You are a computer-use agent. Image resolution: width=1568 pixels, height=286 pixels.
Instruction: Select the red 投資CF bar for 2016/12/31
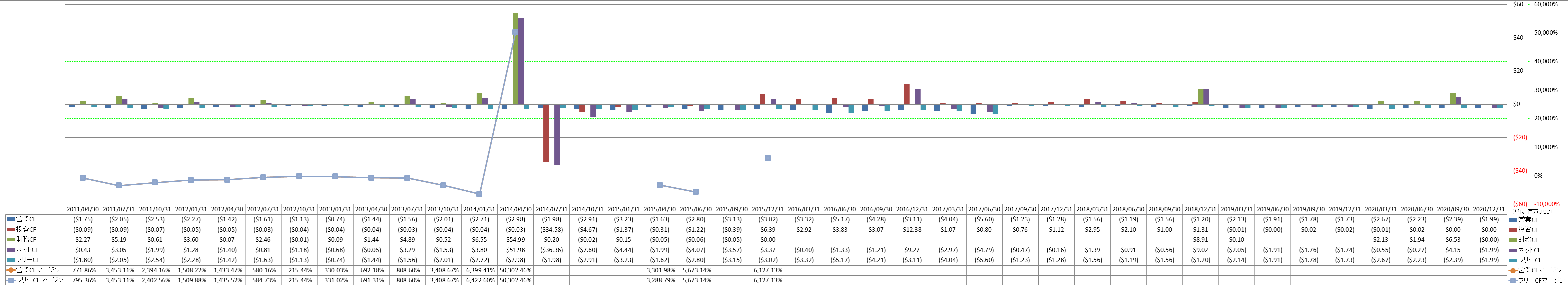coord(907,94)
